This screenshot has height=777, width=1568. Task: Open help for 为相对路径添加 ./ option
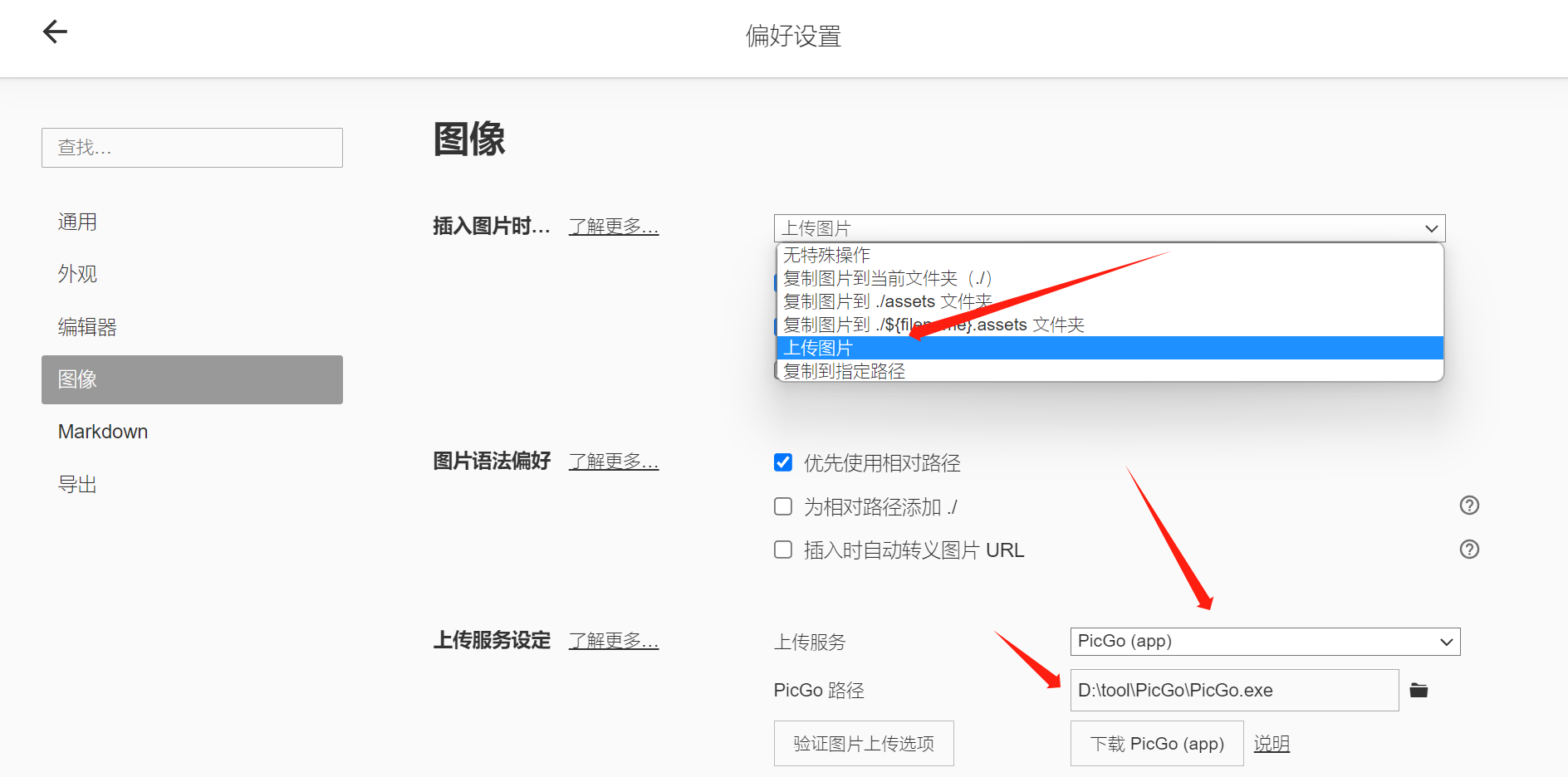[1469, 506]
